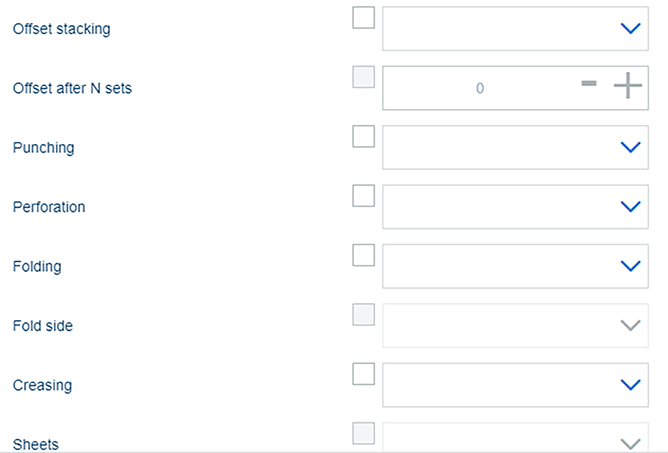This screenshot has height=453, width=668.
Task: Toggle the Folding checkbox
Action: point(364,255)
